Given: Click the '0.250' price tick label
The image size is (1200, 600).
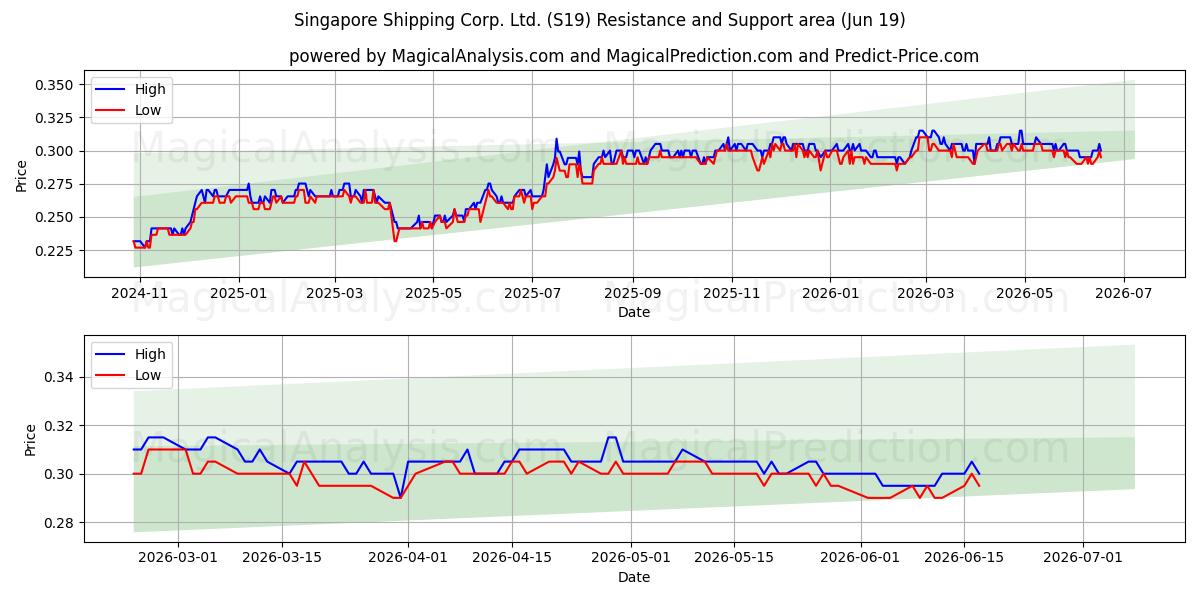Looking at the screenshot, I should 56,217.
